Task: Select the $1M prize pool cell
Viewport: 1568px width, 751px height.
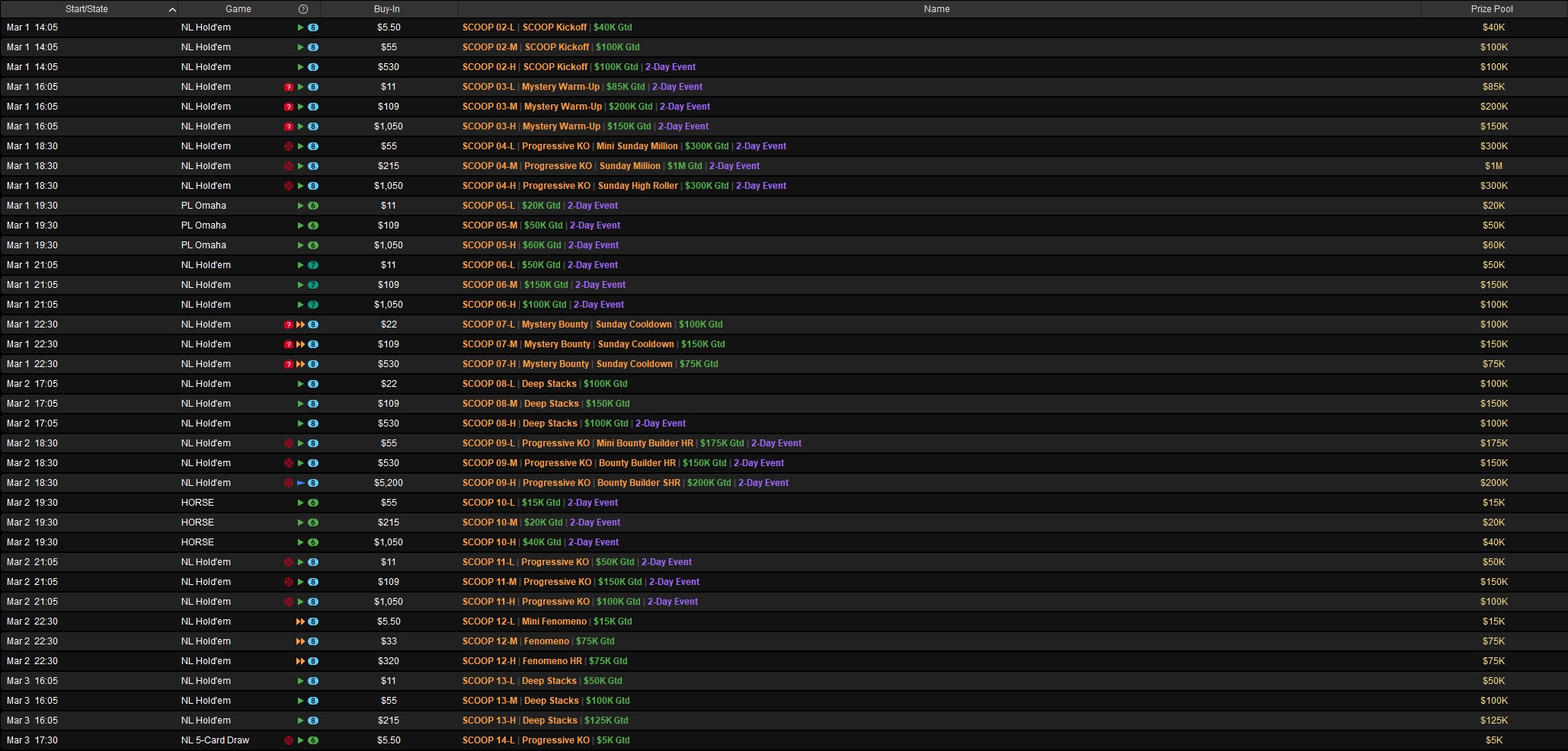Action: (1493, 166)
